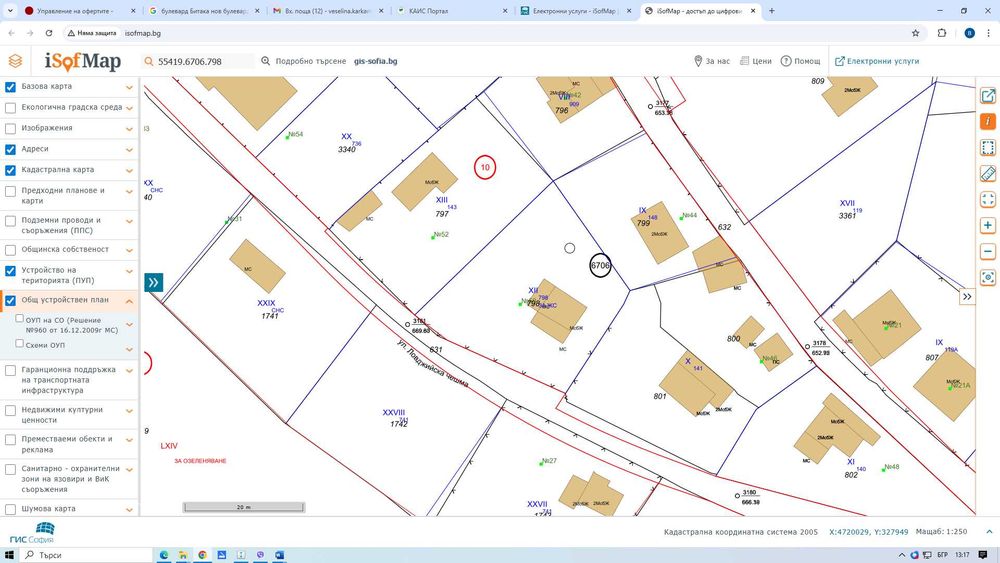Pick the ruler measurement tool
Screen dimensions: 1000x563
(x=987, y=173)
